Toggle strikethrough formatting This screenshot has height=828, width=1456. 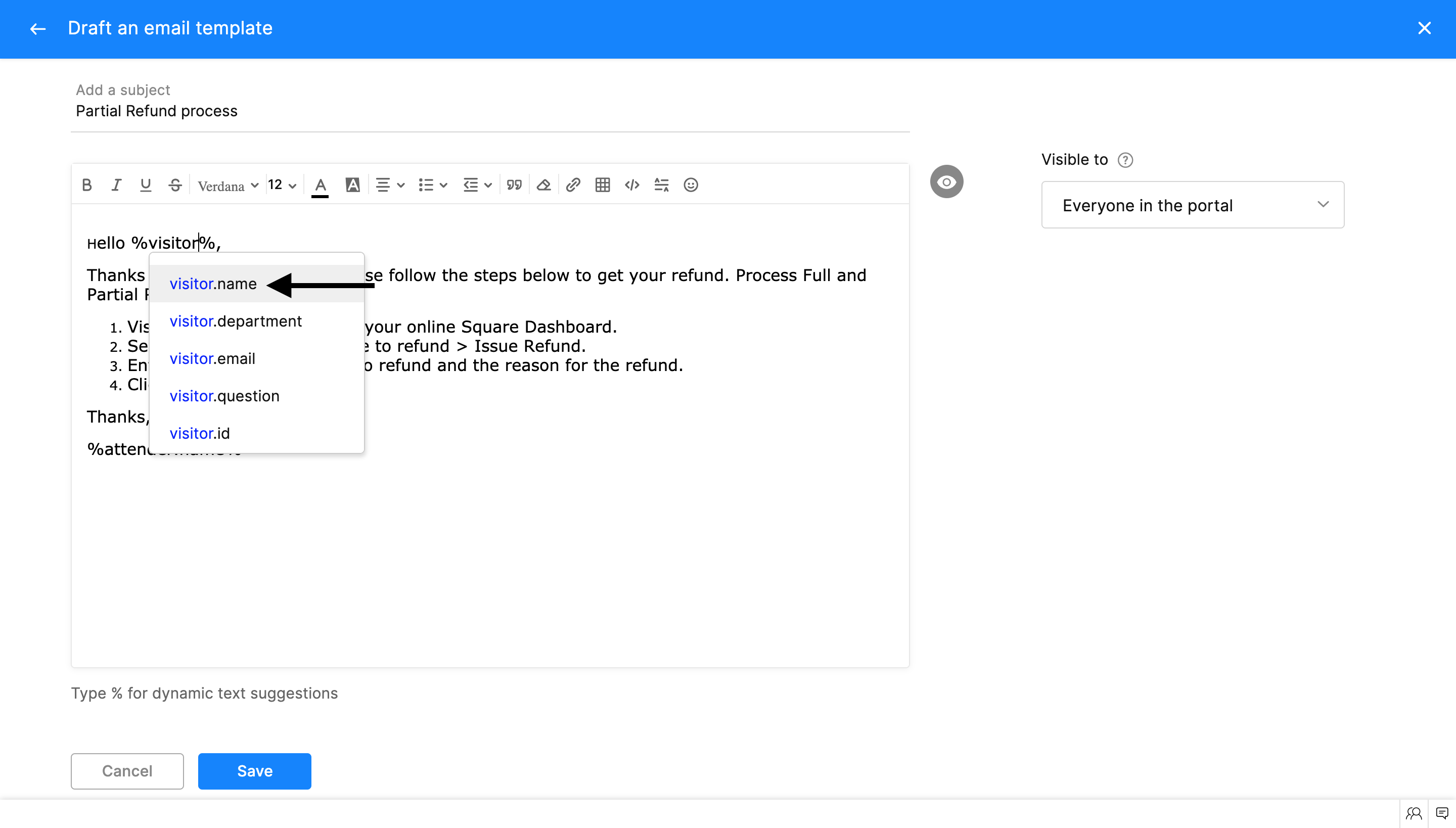coord(175,185)
